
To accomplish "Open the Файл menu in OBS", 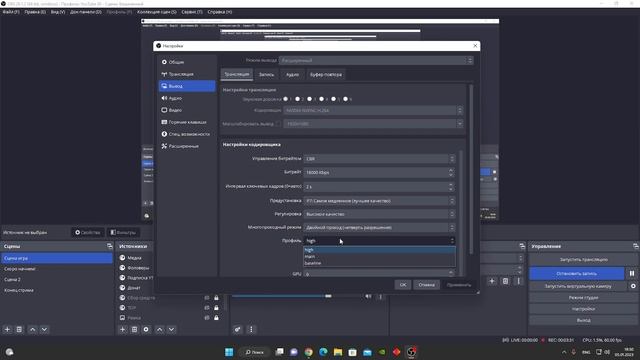I will point(11,12).
